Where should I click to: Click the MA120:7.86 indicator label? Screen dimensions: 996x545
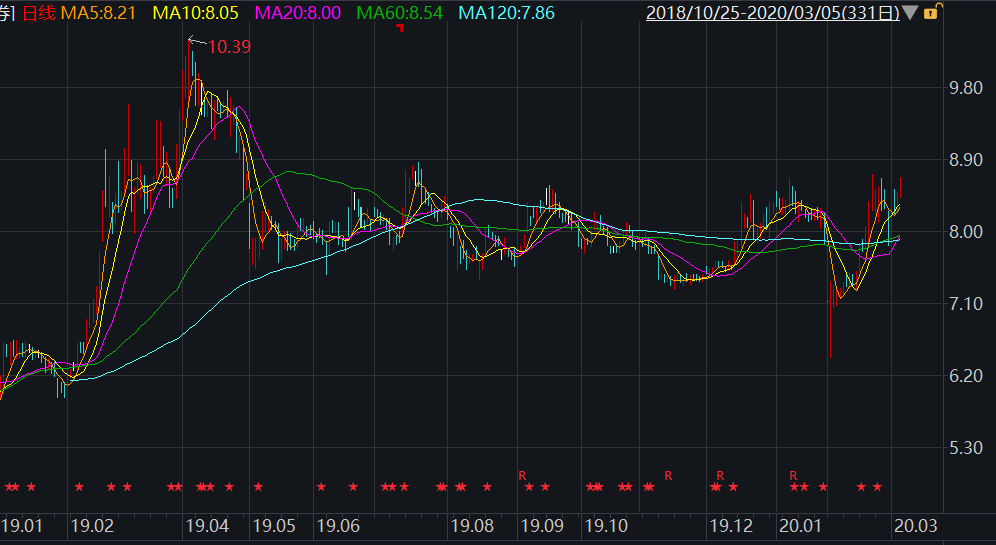click(507, 13)
